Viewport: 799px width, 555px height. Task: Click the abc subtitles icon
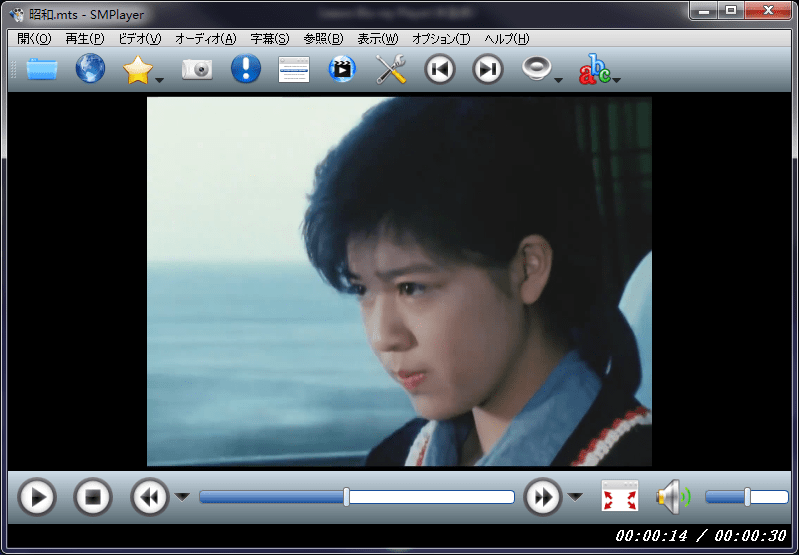[594, 69]
